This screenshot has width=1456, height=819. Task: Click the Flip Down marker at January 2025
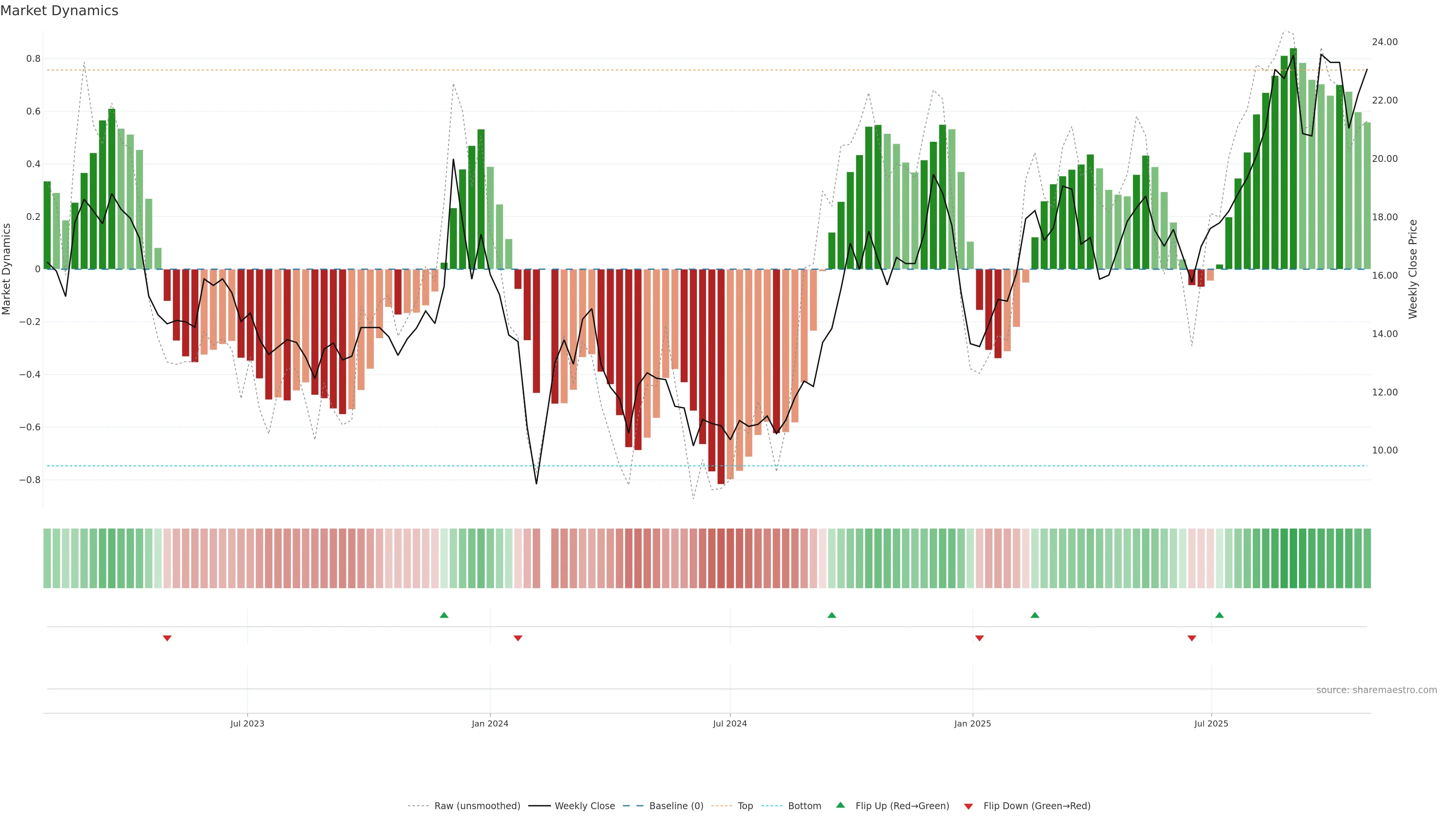click(x=979, y=638)
